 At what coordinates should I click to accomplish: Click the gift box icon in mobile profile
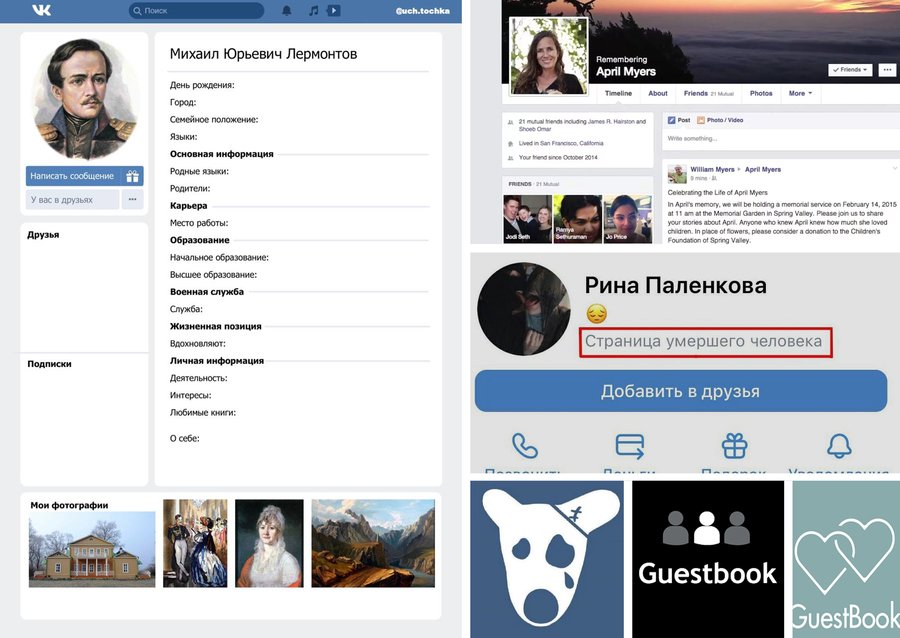[735, 446]
